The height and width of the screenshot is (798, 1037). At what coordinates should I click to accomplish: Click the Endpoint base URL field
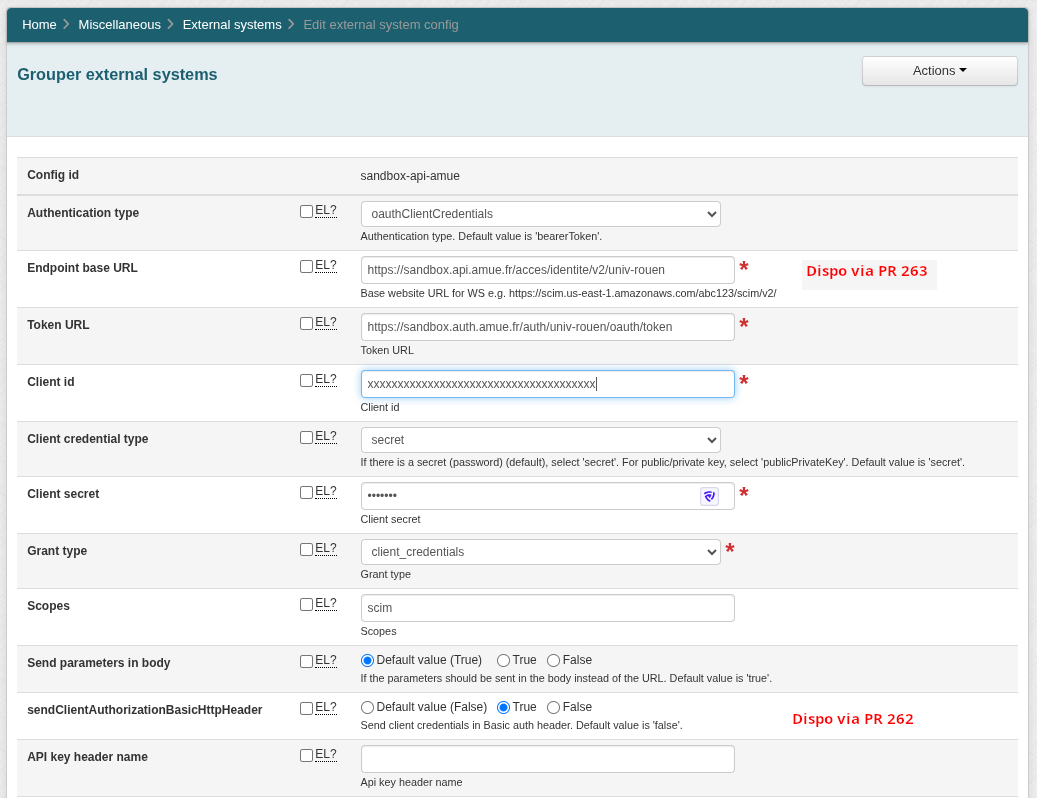point(548,270)
